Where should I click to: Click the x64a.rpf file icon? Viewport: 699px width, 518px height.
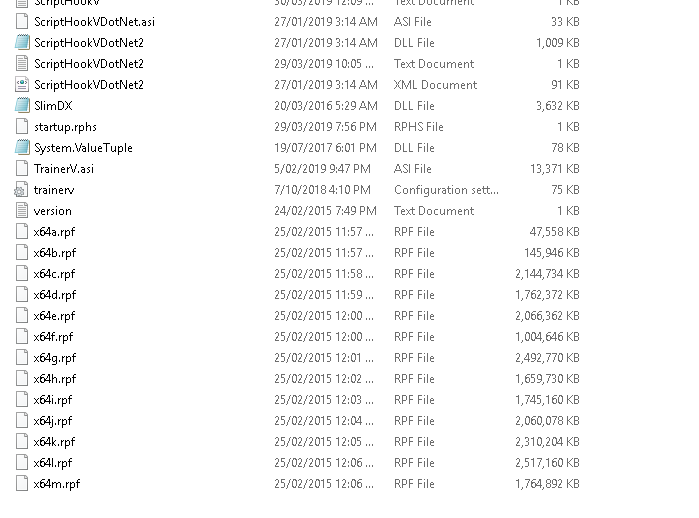click(22, 232)
